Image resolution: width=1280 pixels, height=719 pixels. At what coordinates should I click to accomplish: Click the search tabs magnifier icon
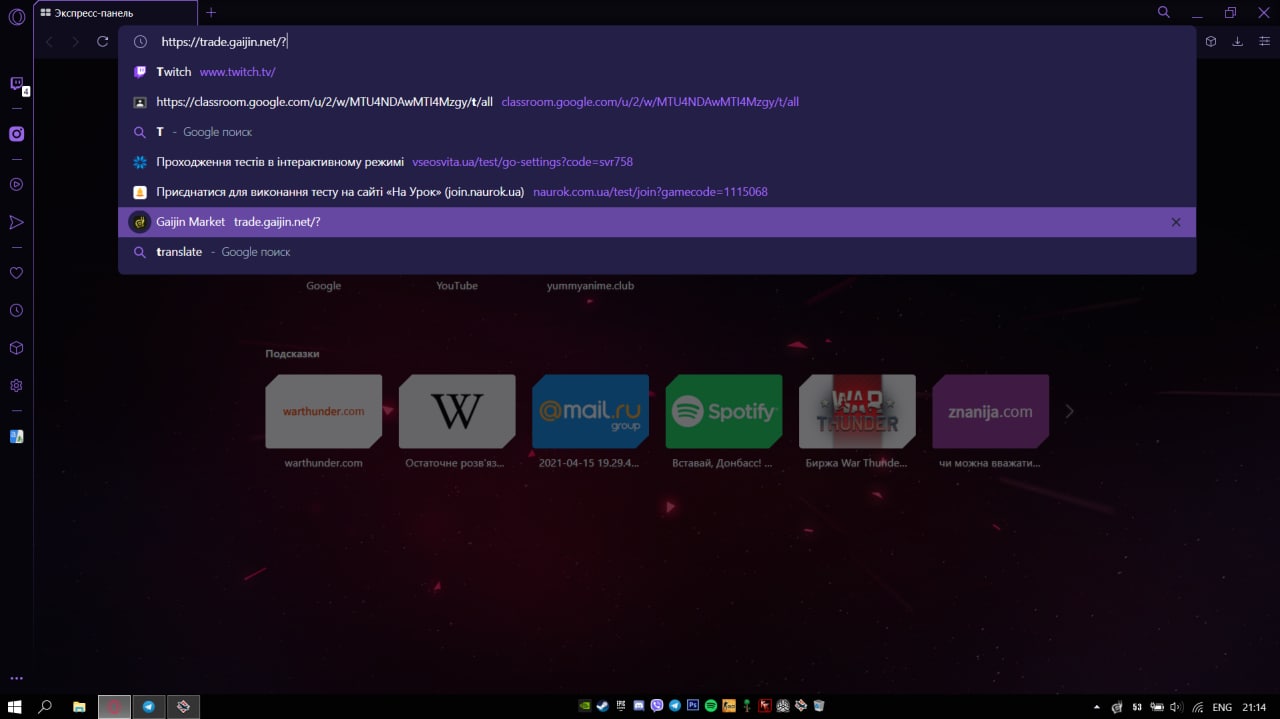point(1164,12)
